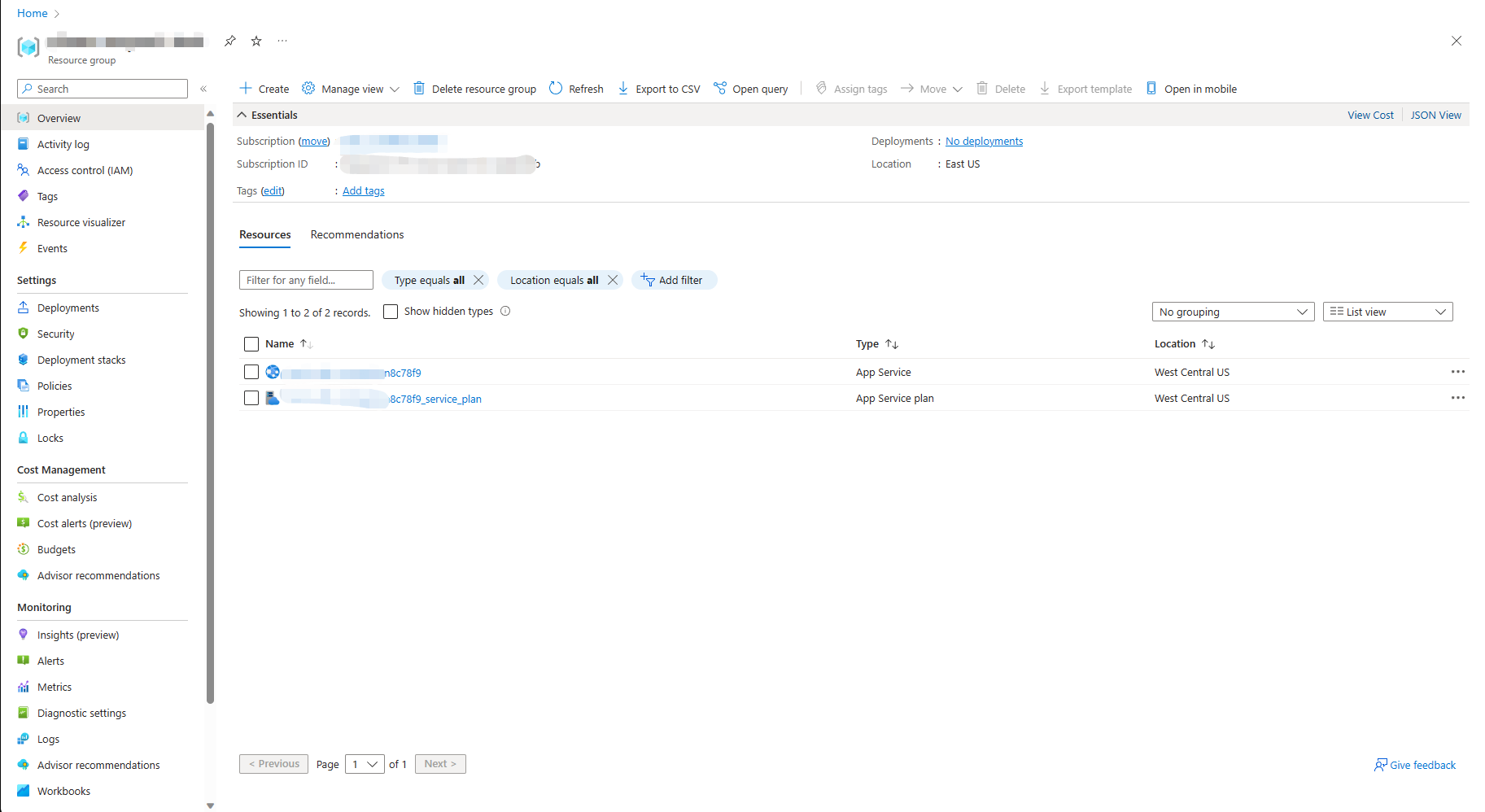Check the App Service row checkbox

point(251,372)
